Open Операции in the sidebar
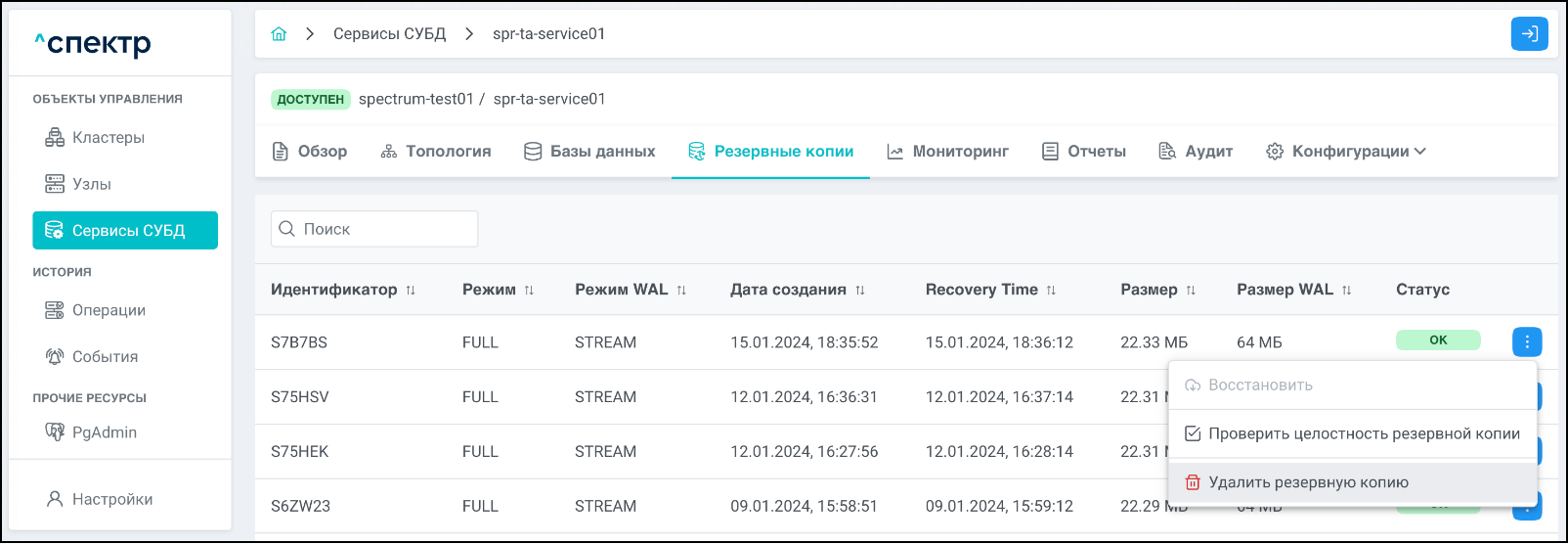Image resolution: width=1568 pixels, height=544 pixels. (109, 310)
